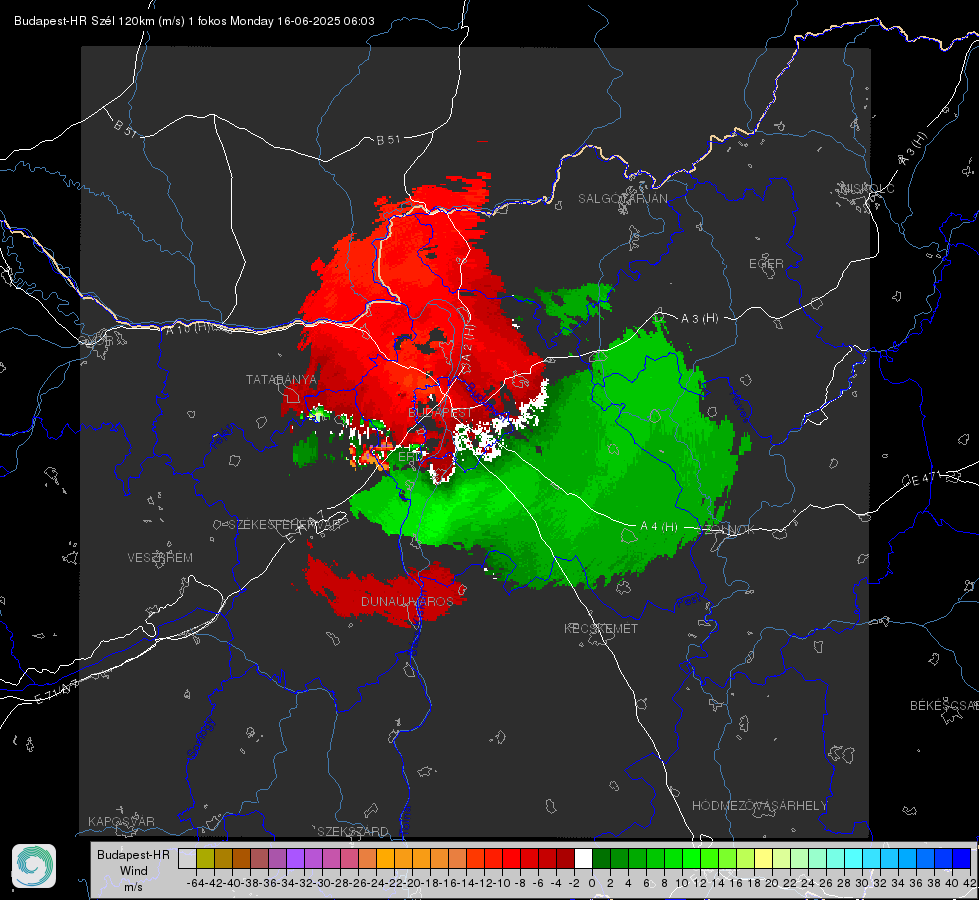This screenshot has width=979, height=900.
Task: Select the BÉKÉSCSABA city label
Action: (x=944, y=706)
